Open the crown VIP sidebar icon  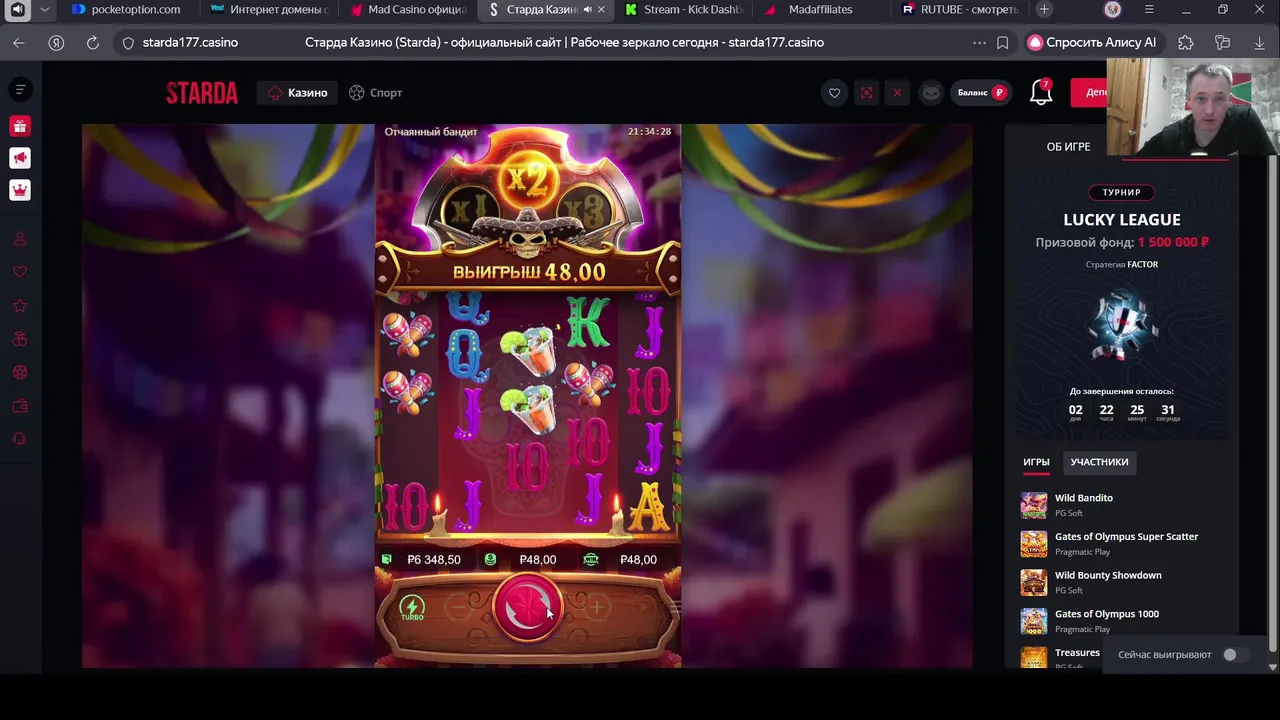pos(20,190)
